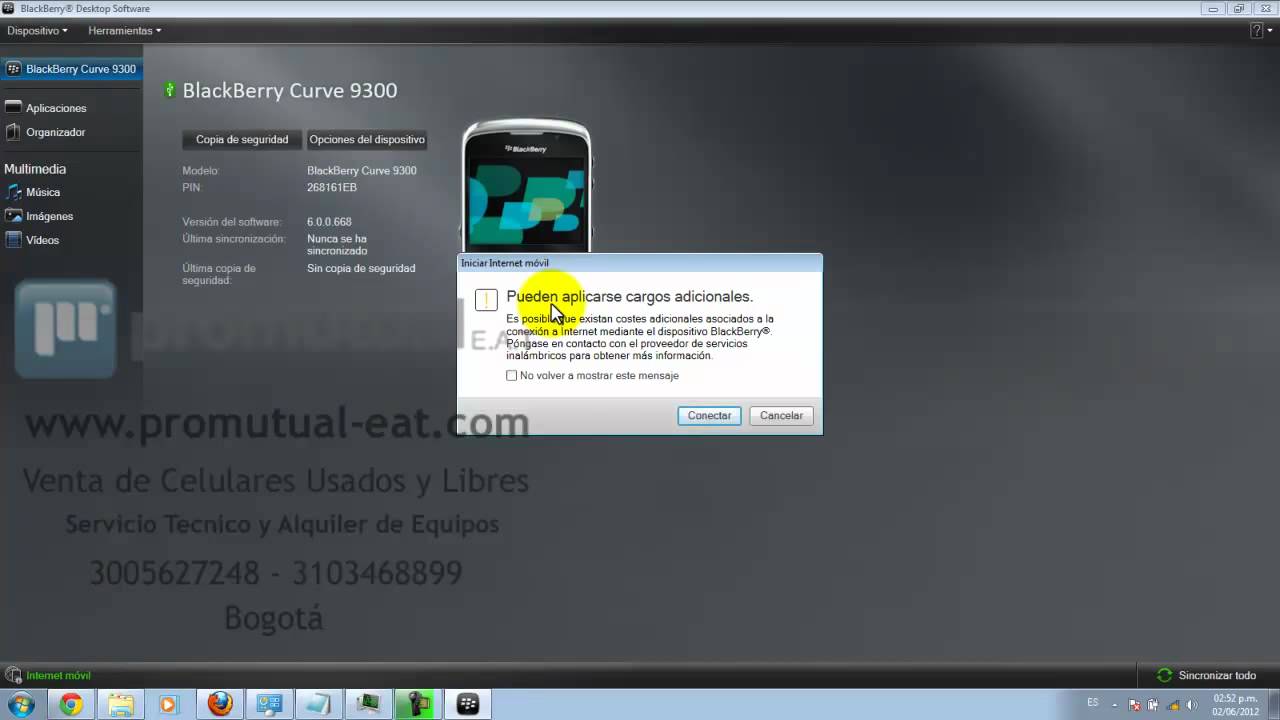Open Windows Explorer from the taskbar
This screenshot has height=720, width=1280.
[120, 704]
